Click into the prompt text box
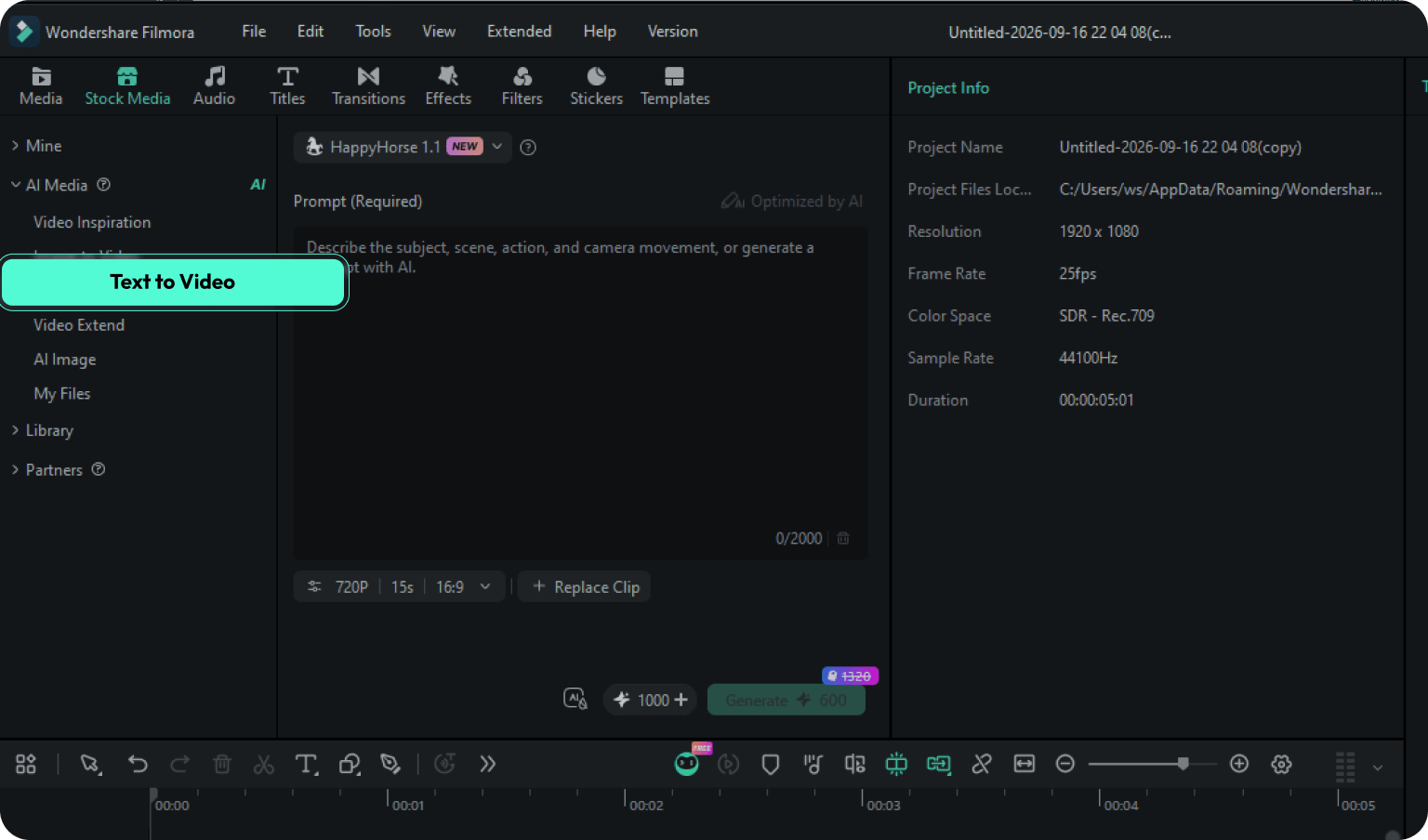This screenshot has height=840, width=1428. click(x=581, y=393)
